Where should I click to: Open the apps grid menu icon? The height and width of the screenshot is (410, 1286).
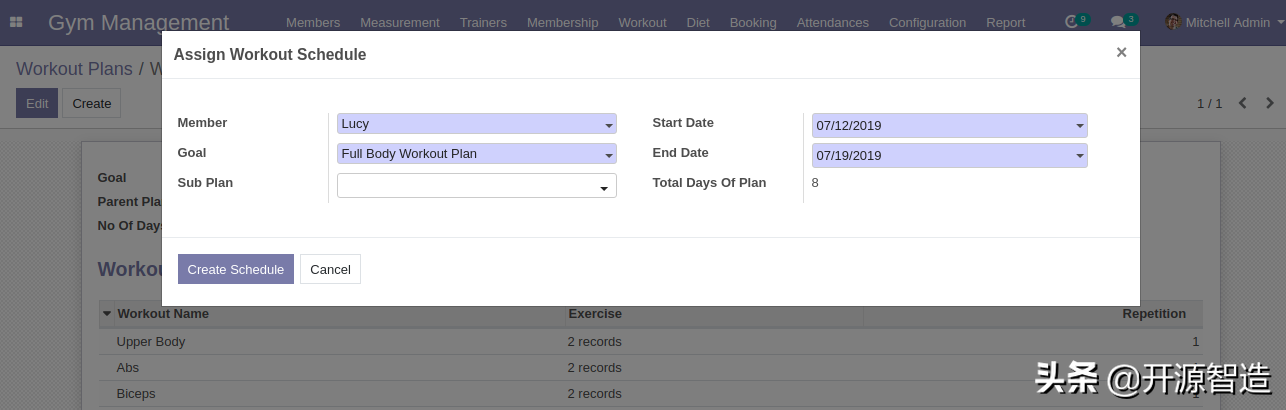16,22
